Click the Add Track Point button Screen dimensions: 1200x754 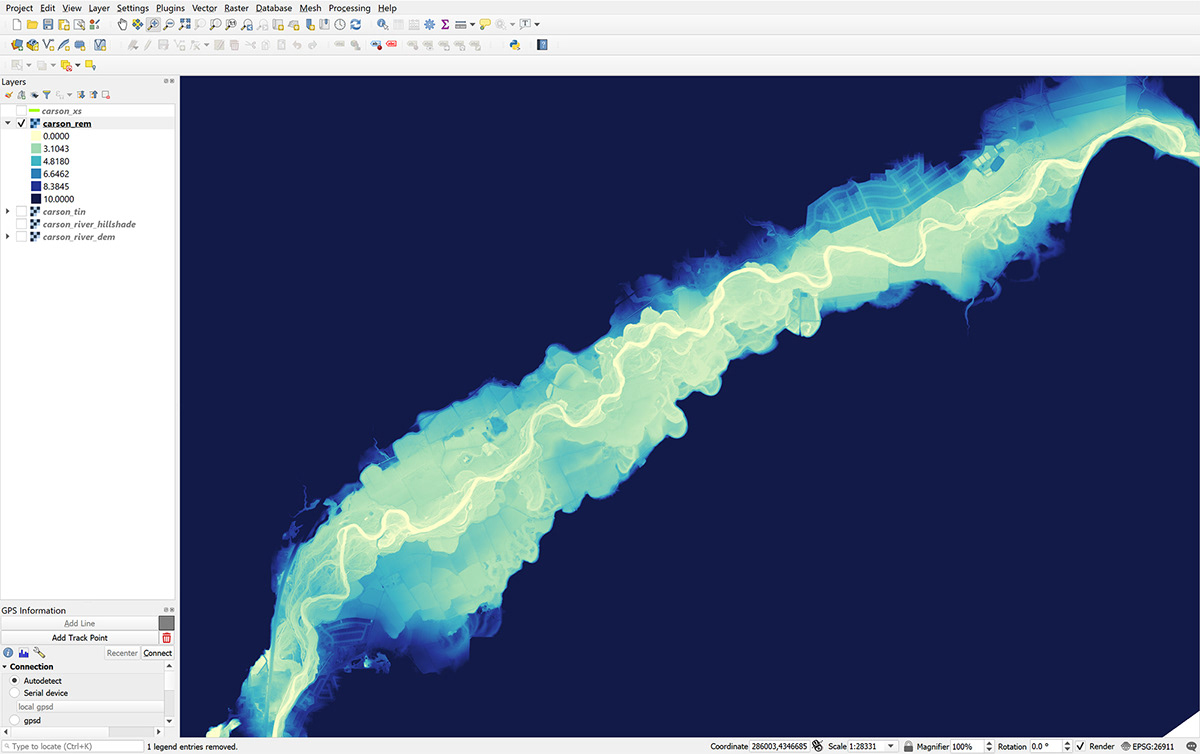tap(80, 638)
